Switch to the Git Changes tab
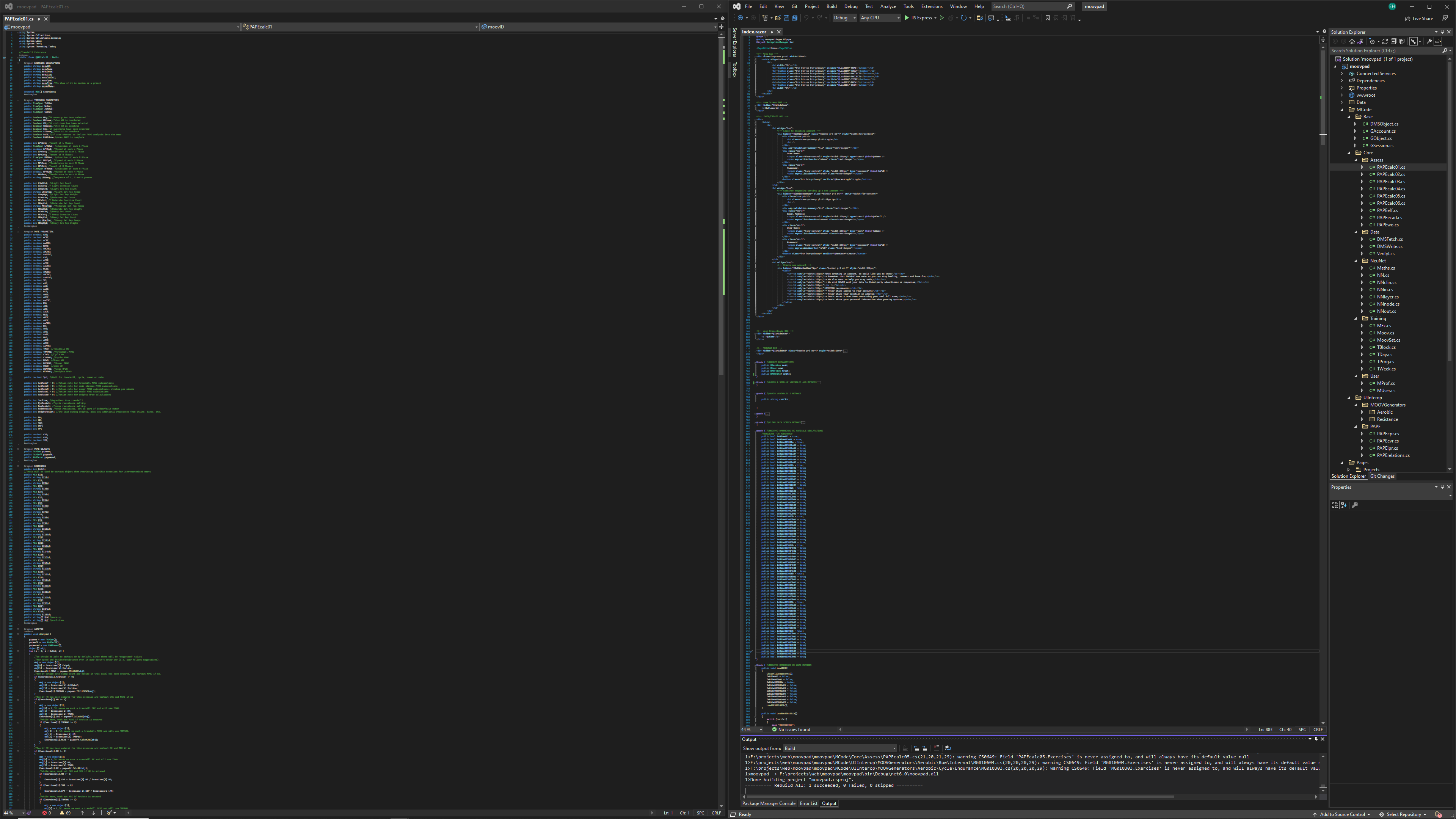The height and width of the screenshot is (819, 1456). 1382,477
